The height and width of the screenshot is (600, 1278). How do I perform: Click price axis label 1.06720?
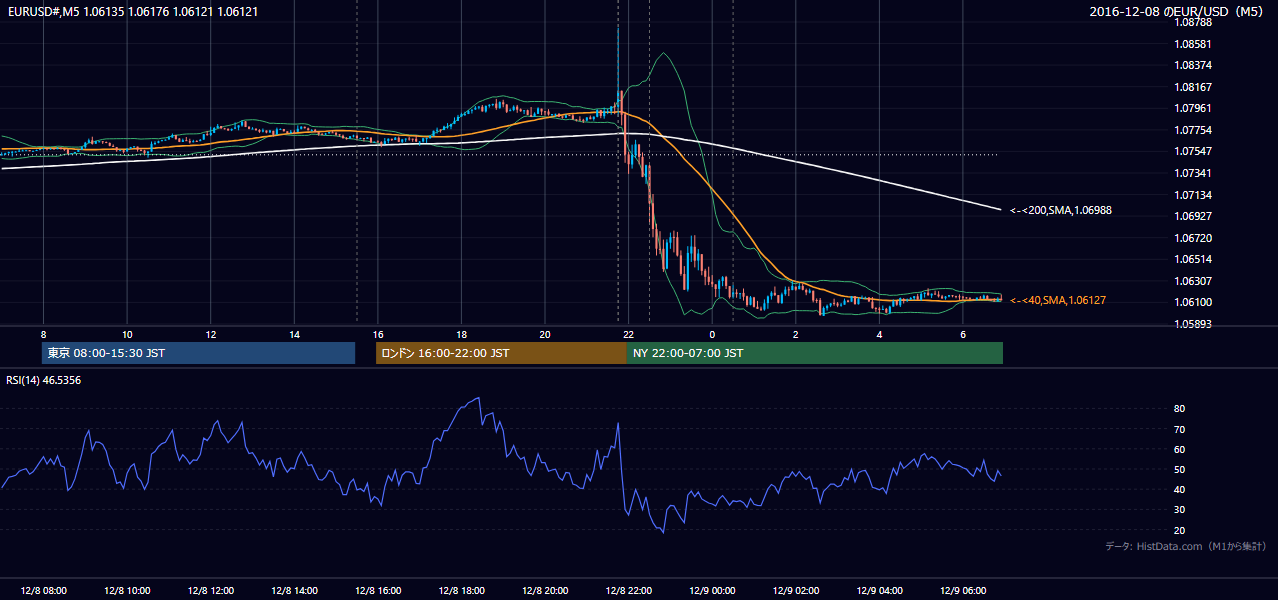coord(1194,238)
